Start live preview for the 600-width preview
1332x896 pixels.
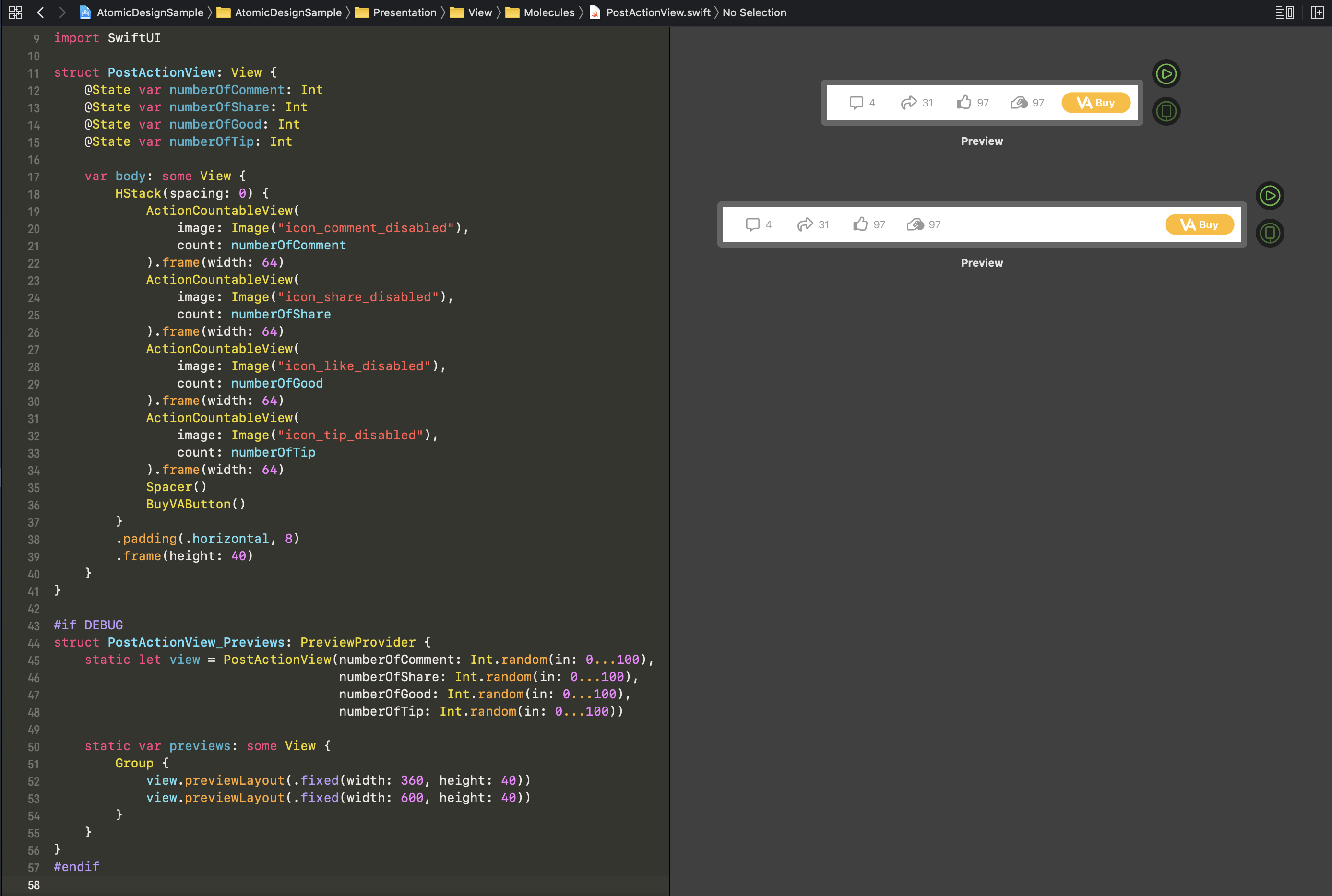pos(1270,196)
